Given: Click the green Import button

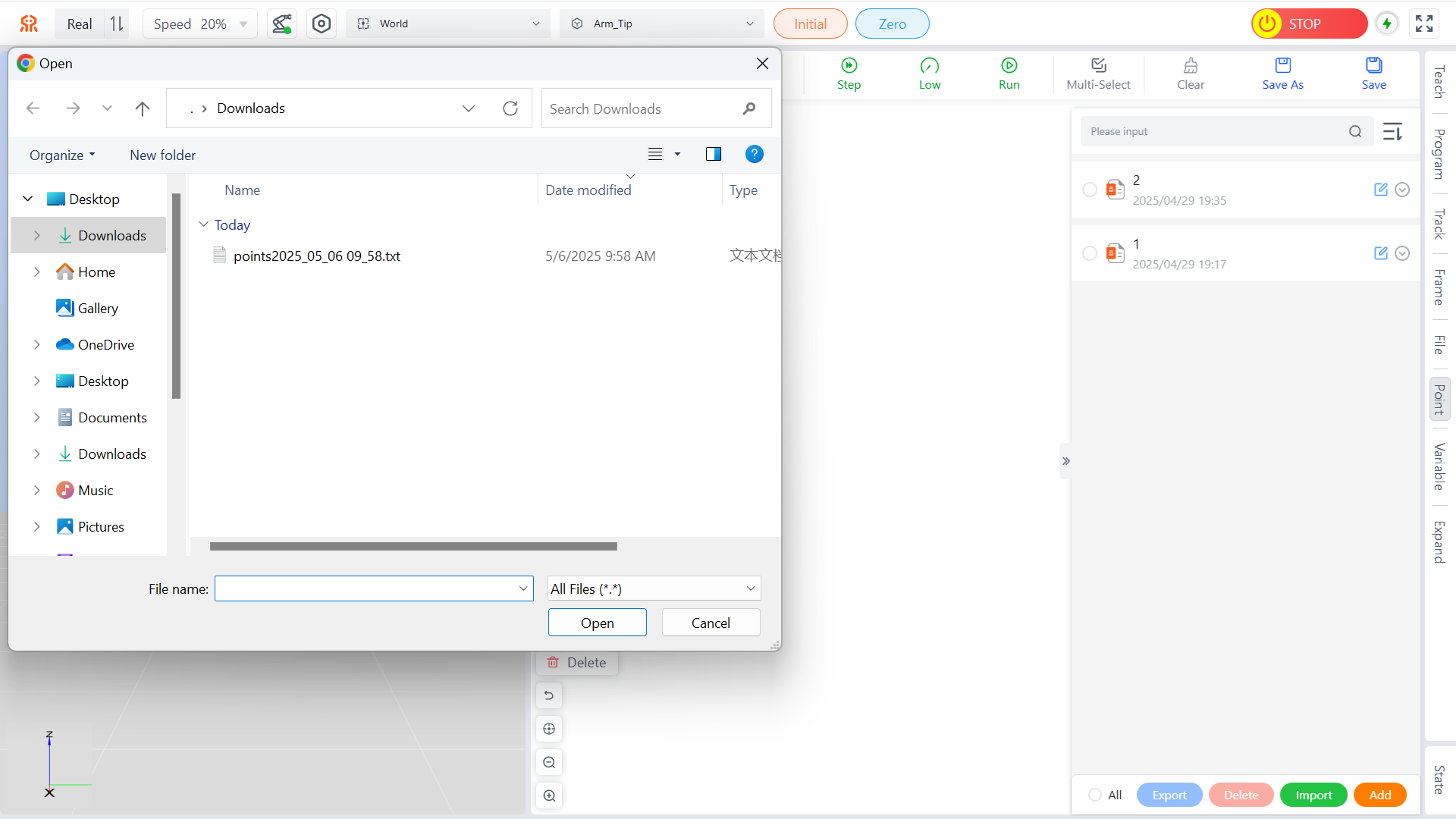Looking at the screenshot, I should (x=1313, y=795).
